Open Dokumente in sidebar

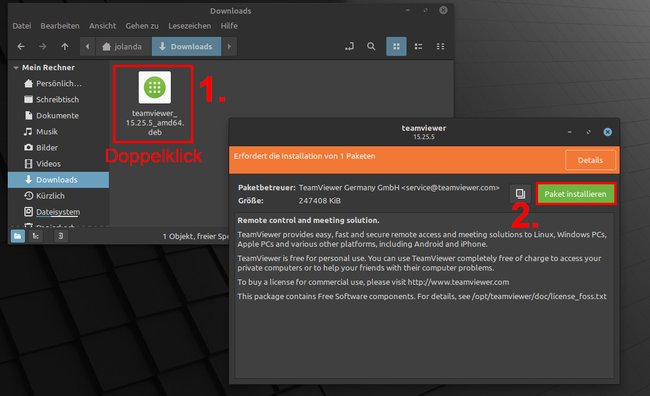click(x=58, y=116)
